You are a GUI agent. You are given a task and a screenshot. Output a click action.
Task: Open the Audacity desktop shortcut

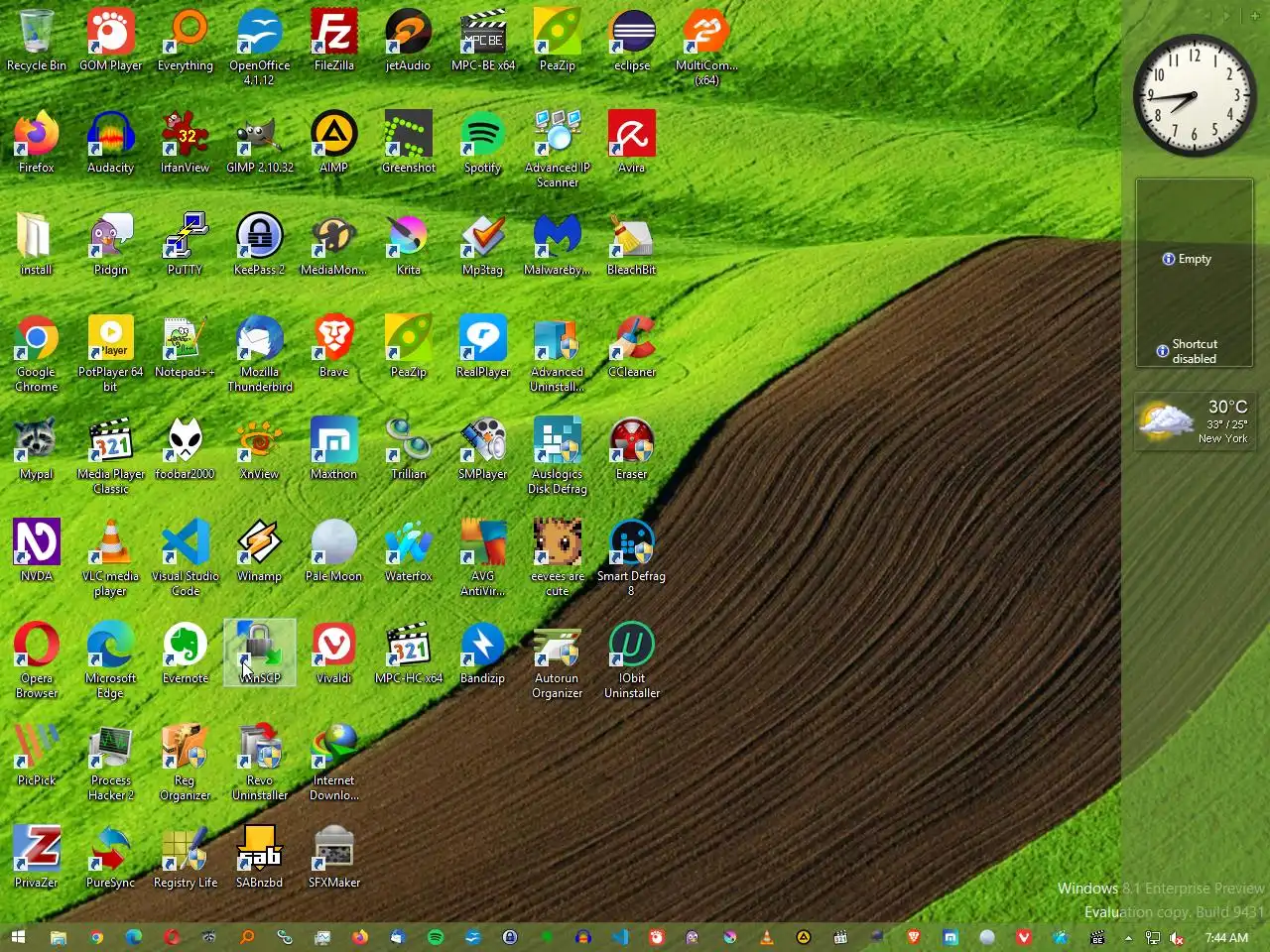(x=111, y=143)
